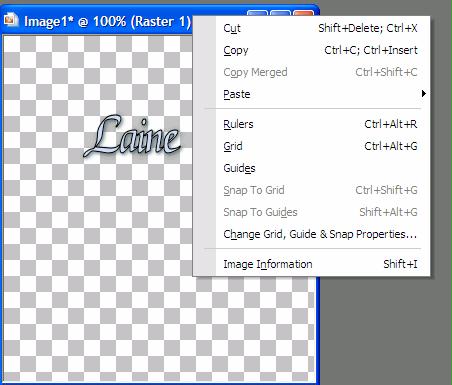Open the Paste submenu
452x385 pixels.
pyautogui.click(x=312, y=94)
